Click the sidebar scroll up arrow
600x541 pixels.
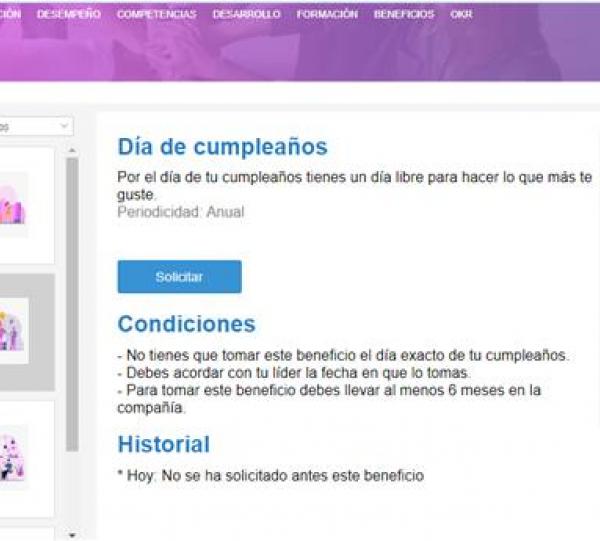pyautogui.click(x=72, y=150)
